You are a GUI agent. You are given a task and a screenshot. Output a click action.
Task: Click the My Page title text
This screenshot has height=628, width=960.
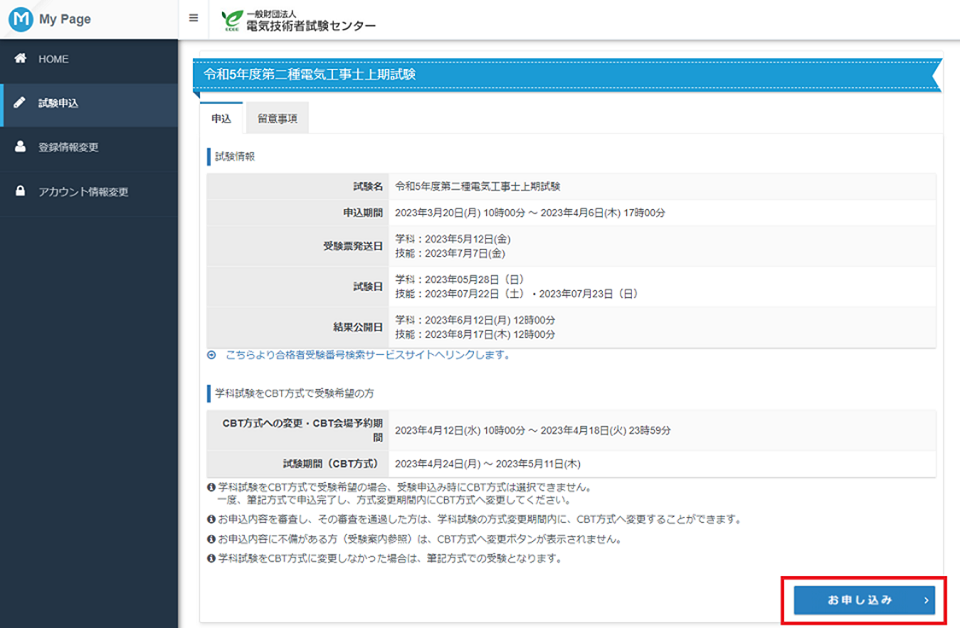point(64,19)
